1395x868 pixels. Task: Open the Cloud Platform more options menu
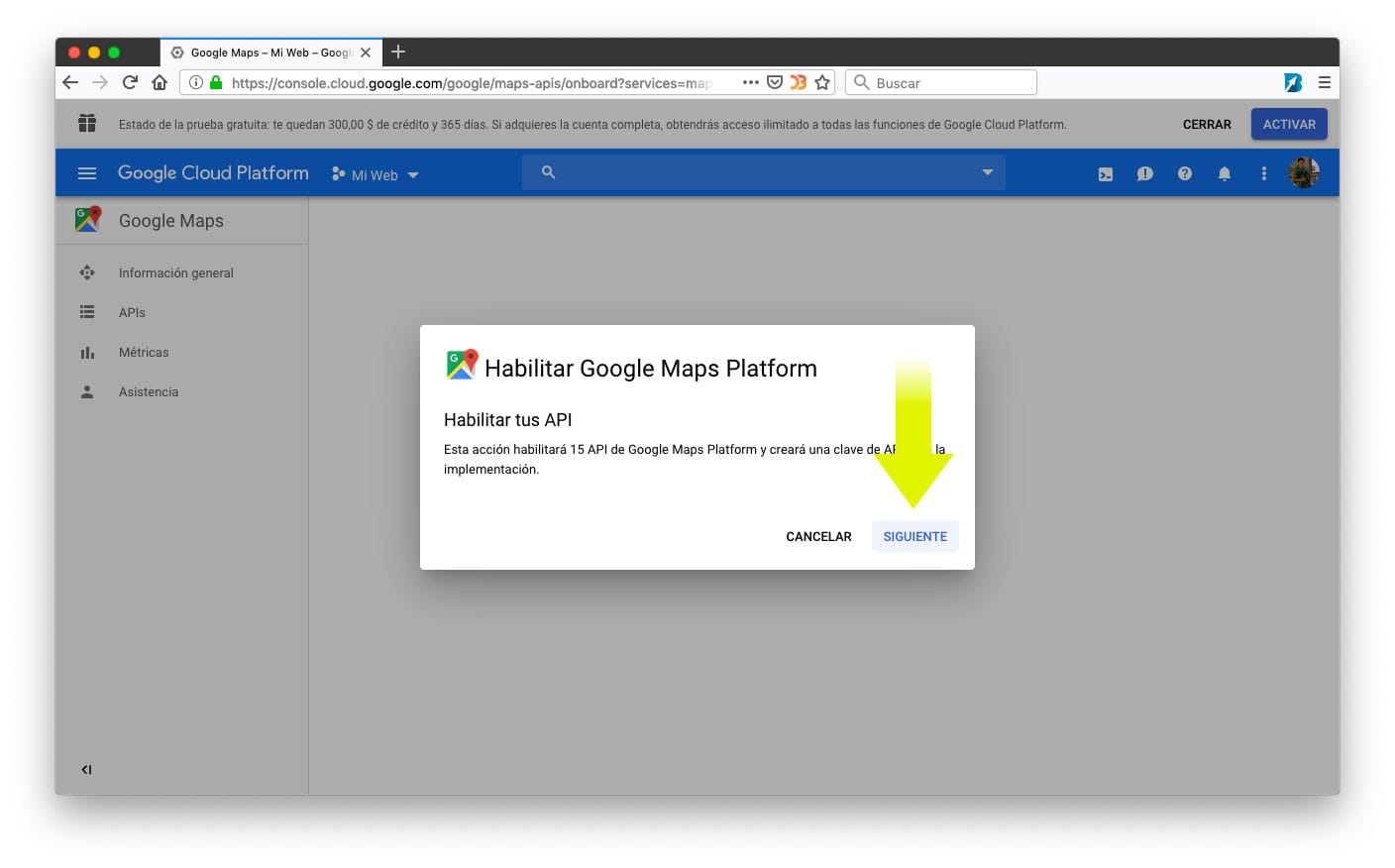[1264, 173]
